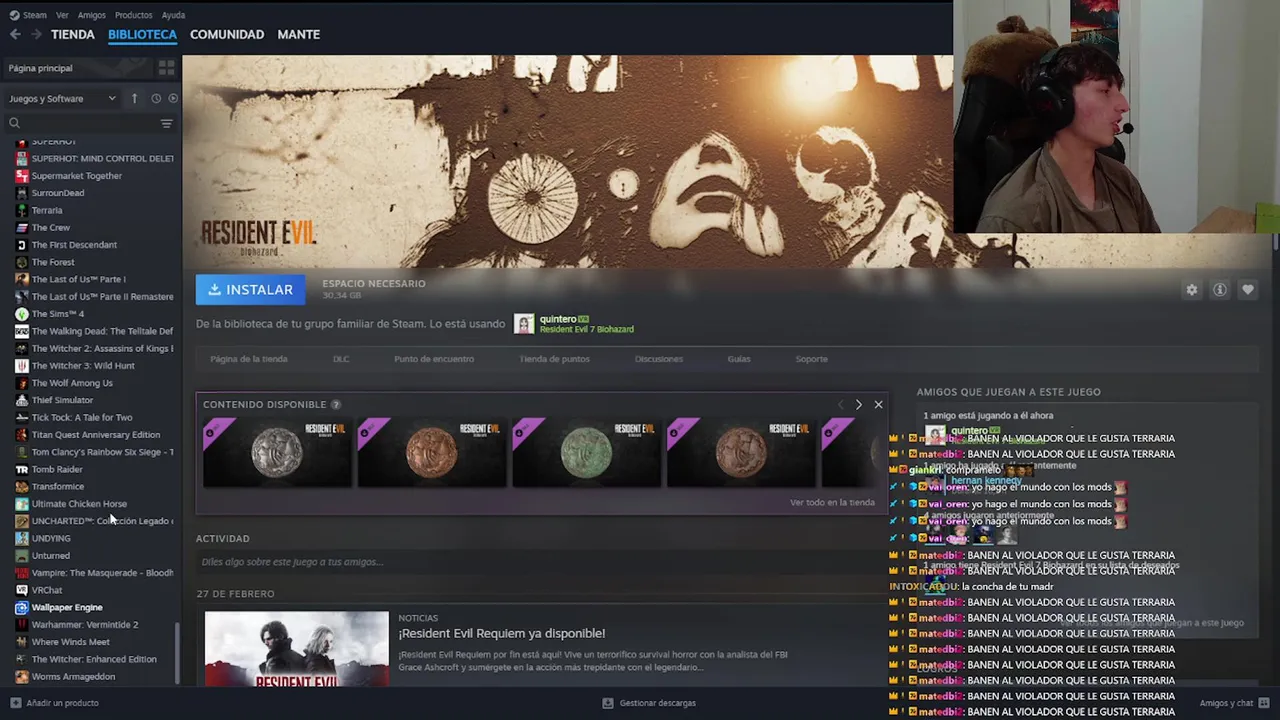The image size is (1280, 720).
Task: Select Titan Quest Anniversary Edition
Action: 95,435
